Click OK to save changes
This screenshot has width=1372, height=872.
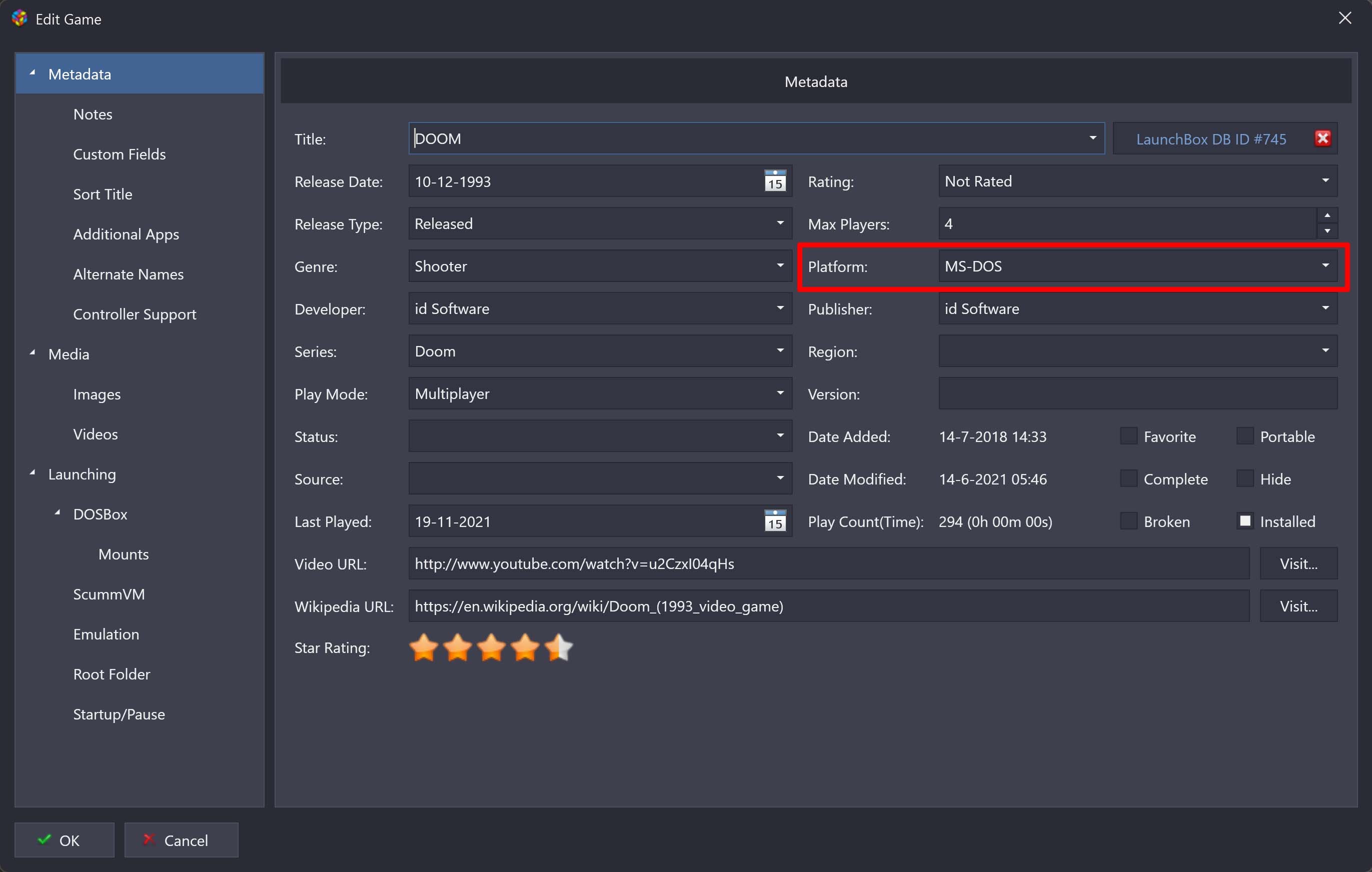(x=65, y=840)
